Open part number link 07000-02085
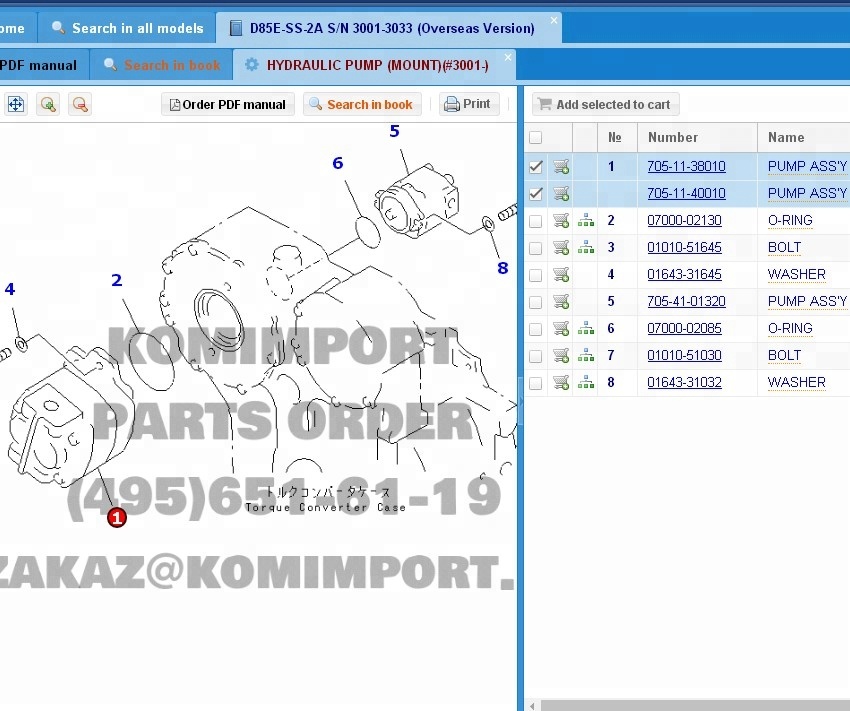The image size is (850, 711). [x=684, y=328]
